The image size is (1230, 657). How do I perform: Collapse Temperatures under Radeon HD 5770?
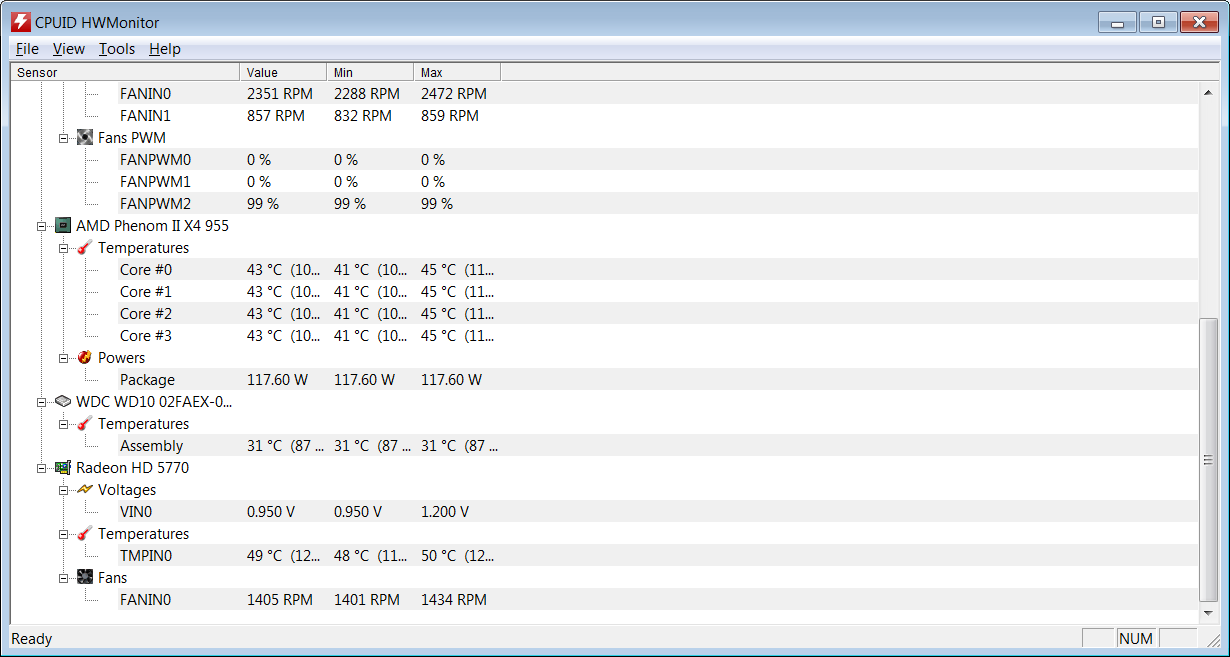click(63, 534)
